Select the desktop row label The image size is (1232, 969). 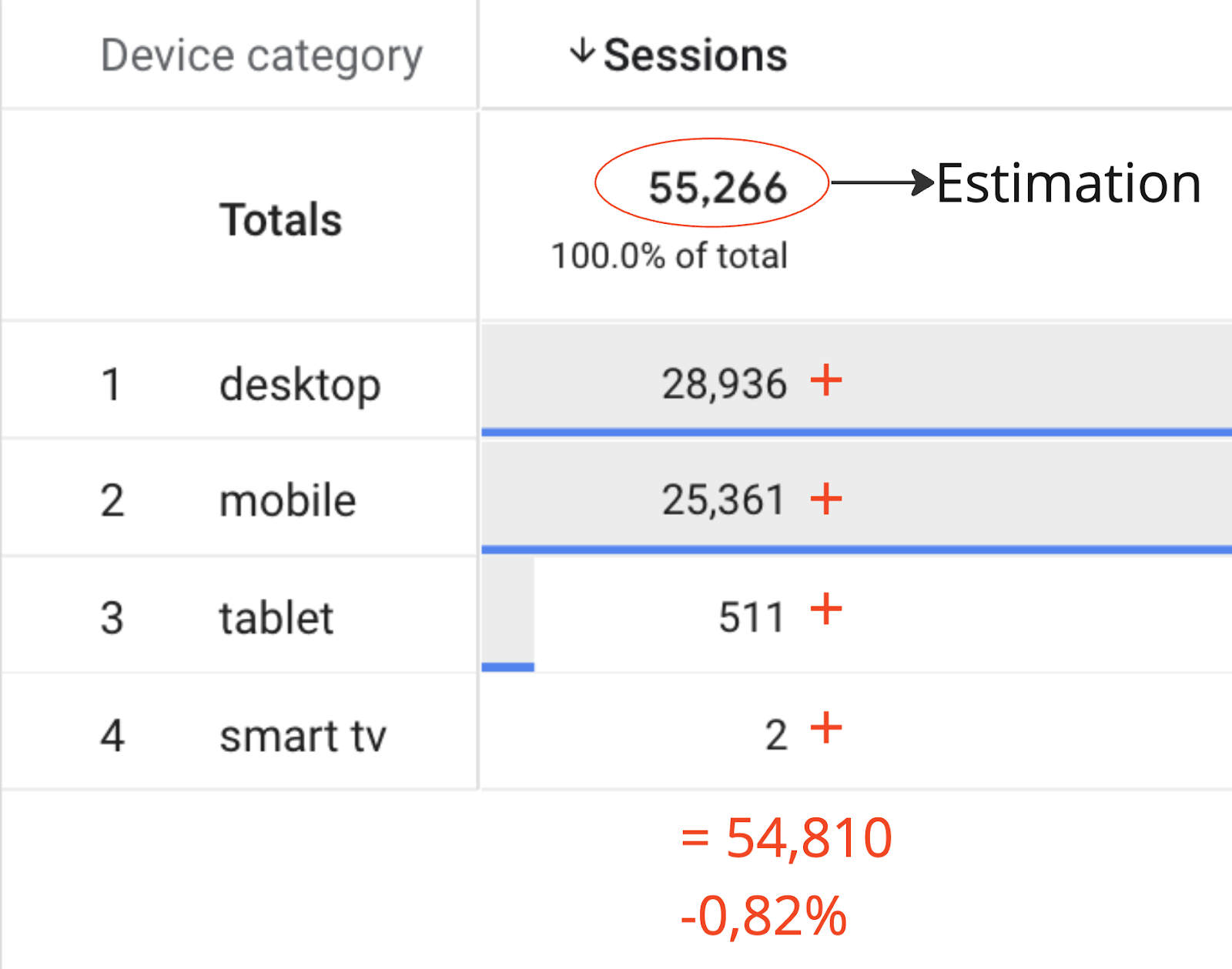click(300, 385)
